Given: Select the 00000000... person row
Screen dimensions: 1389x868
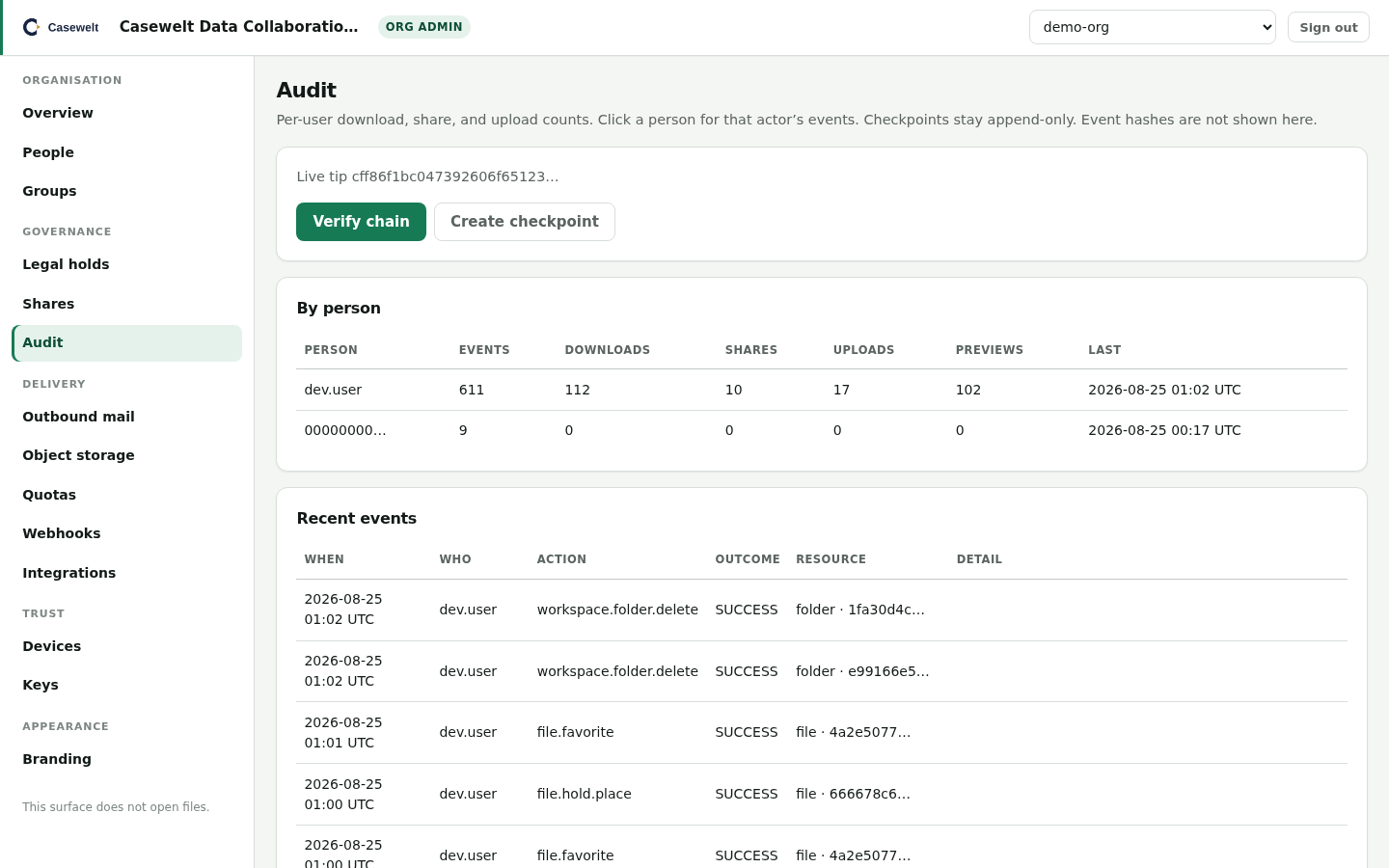Looking at the screenshot, I should point(822,430).
